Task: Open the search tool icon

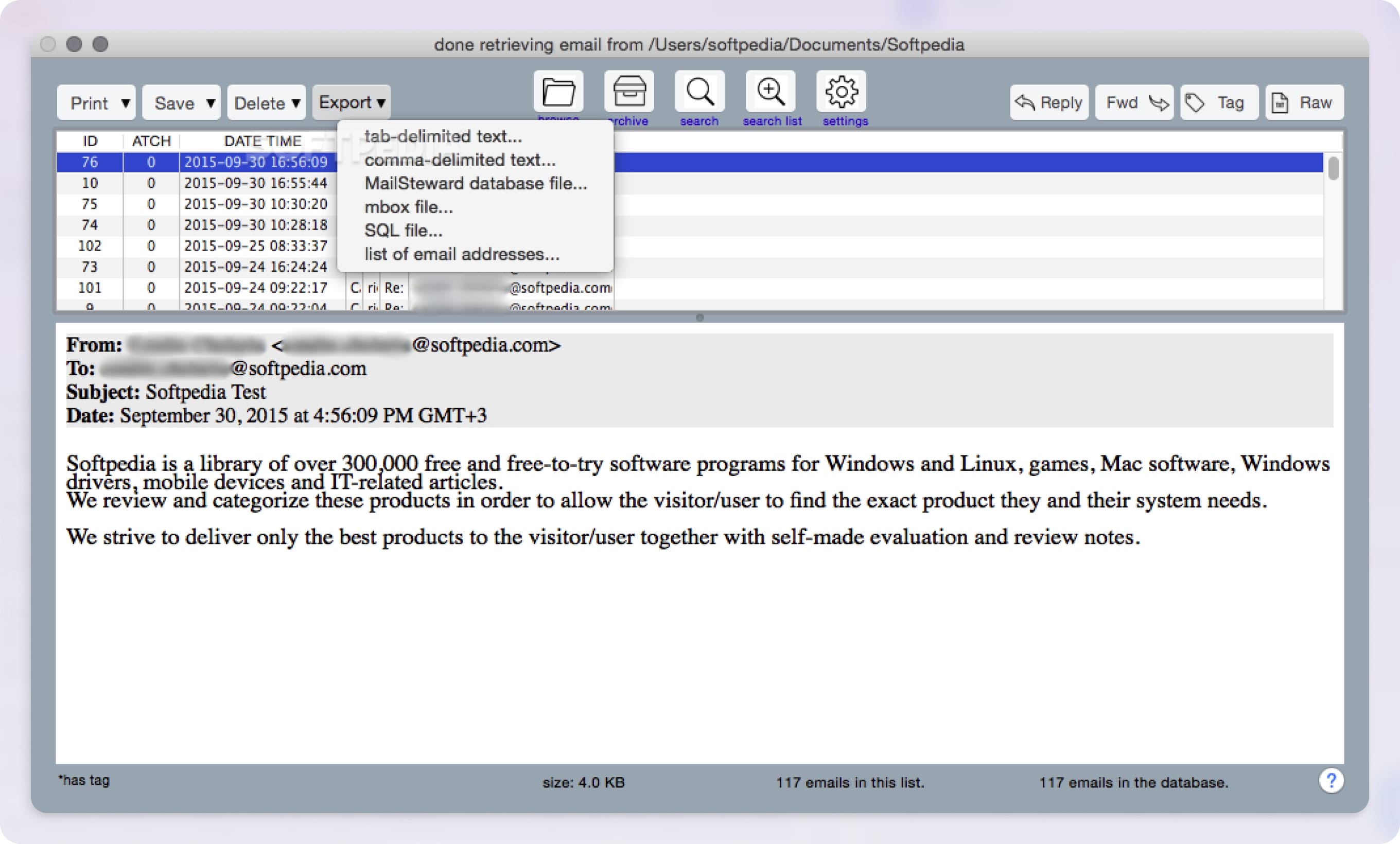Action: tap(699, 92)
